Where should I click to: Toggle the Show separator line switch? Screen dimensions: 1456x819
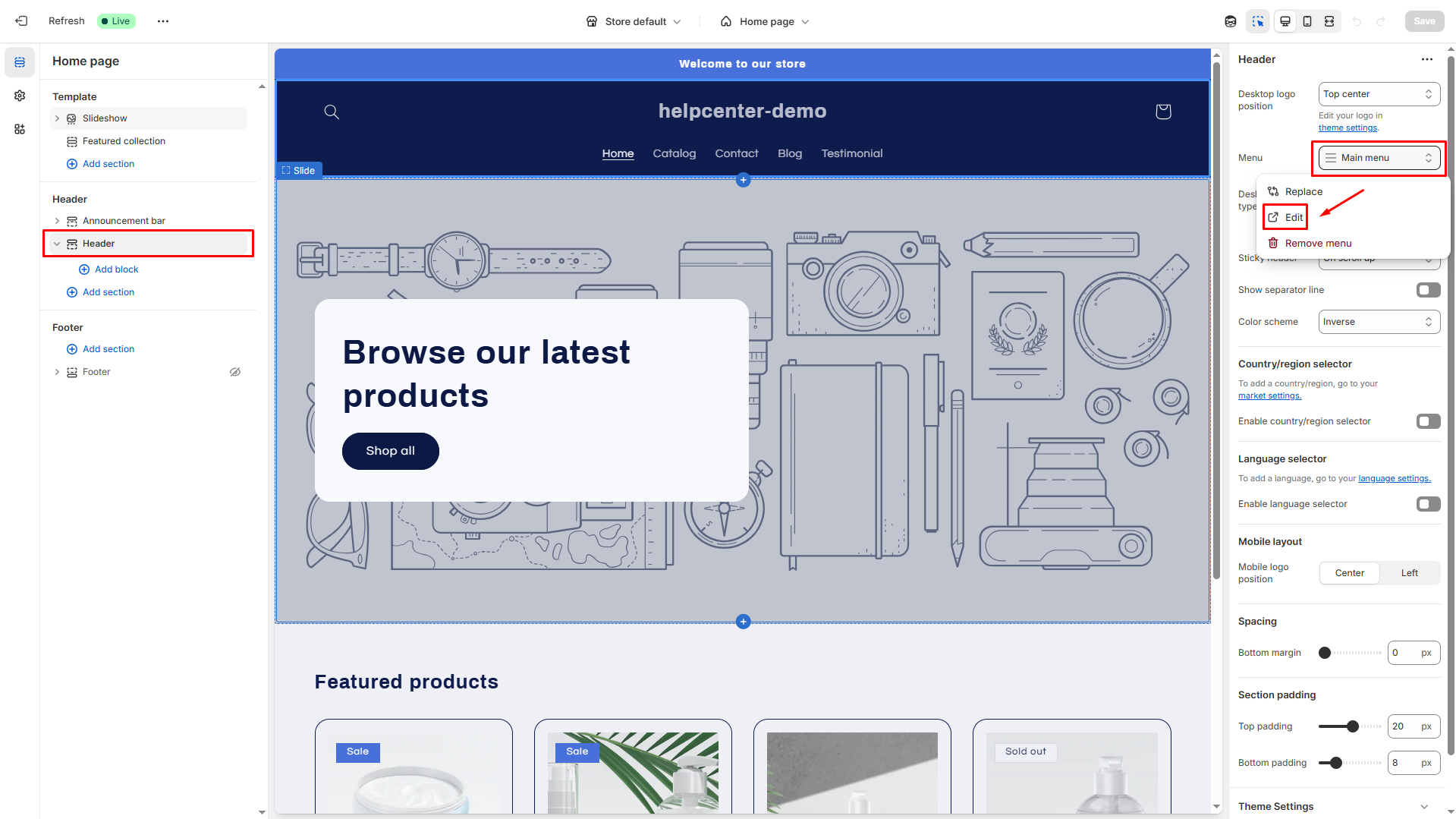[x=1428, y=290]
